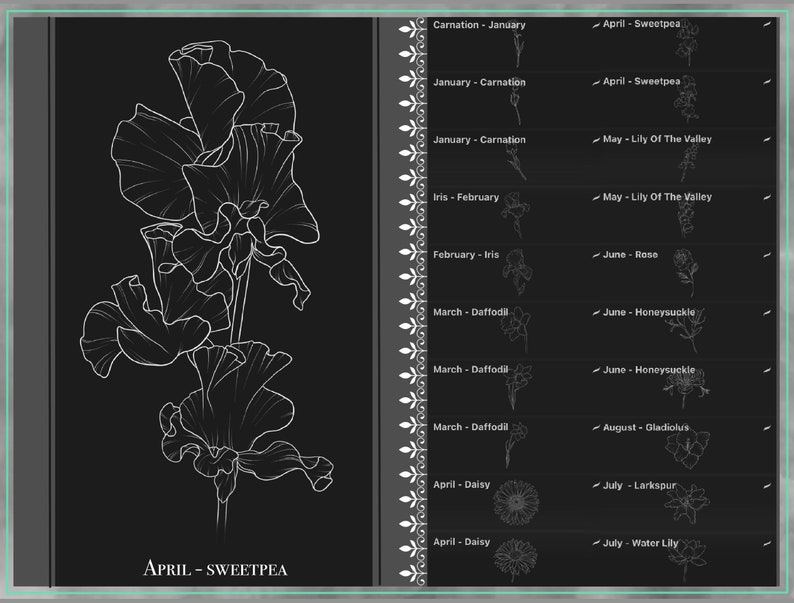Open the July - Larkspur flower preview
This screenshot has width=794, height=603.
coord(687,503)
